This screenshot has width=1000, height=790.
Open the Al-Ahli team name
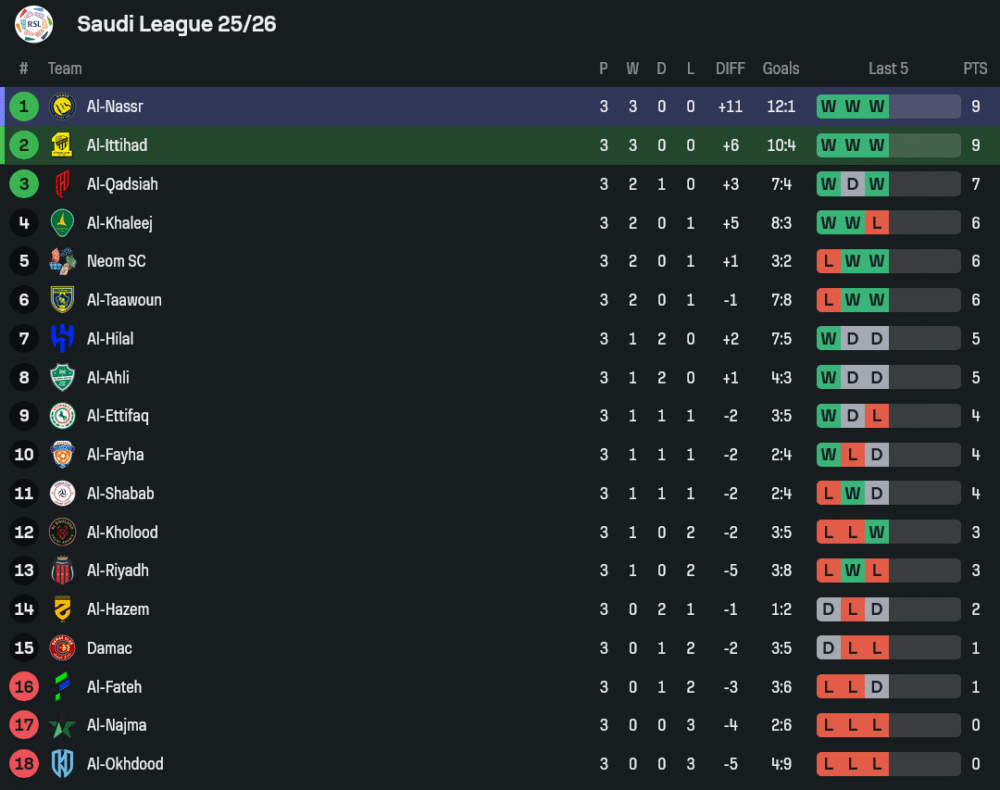108,378
